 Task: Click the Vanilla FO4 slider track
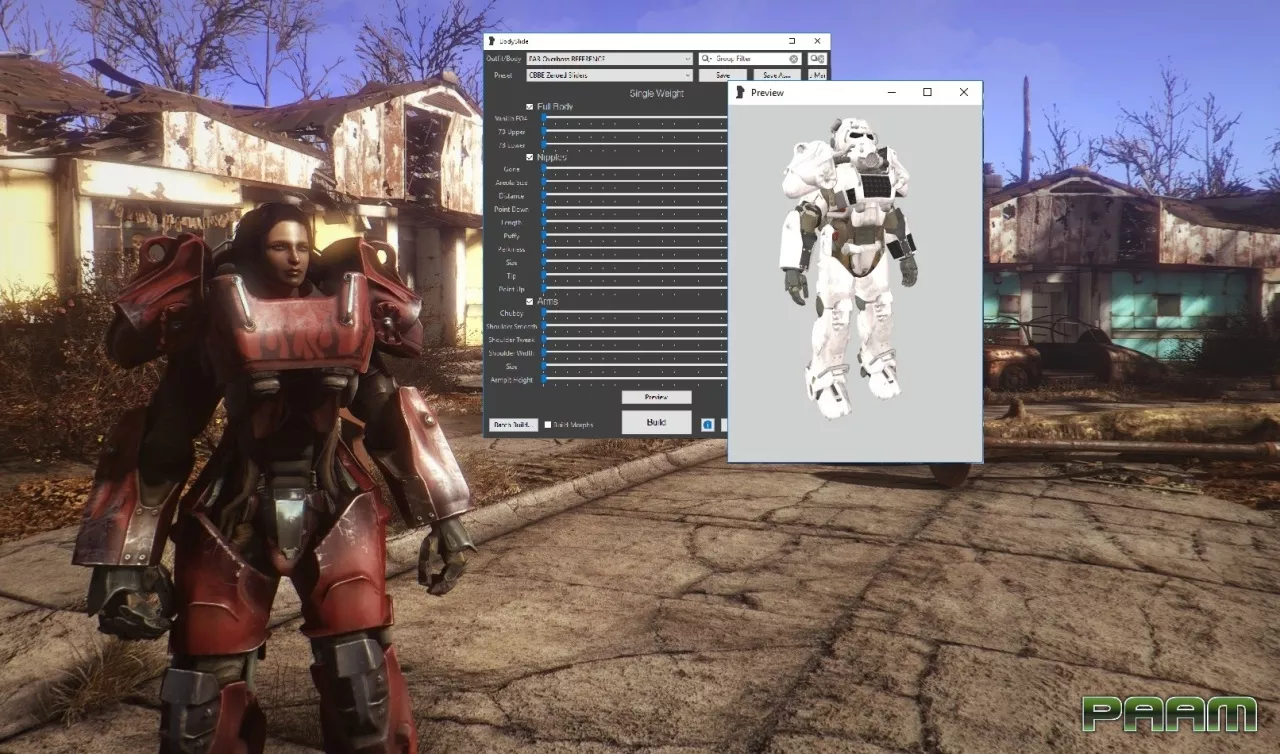tap(635, 118)
